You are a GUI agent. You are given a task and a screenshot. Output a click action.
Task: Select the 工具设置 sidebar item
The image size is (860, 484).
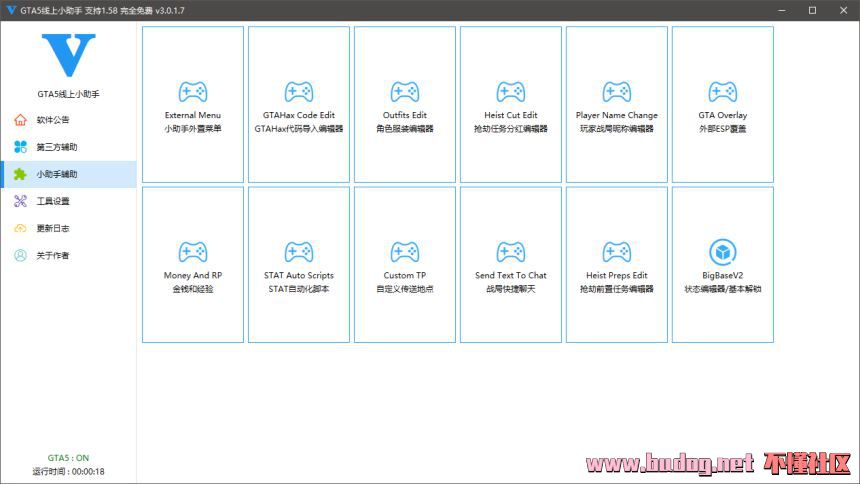[x=69, y=201]
